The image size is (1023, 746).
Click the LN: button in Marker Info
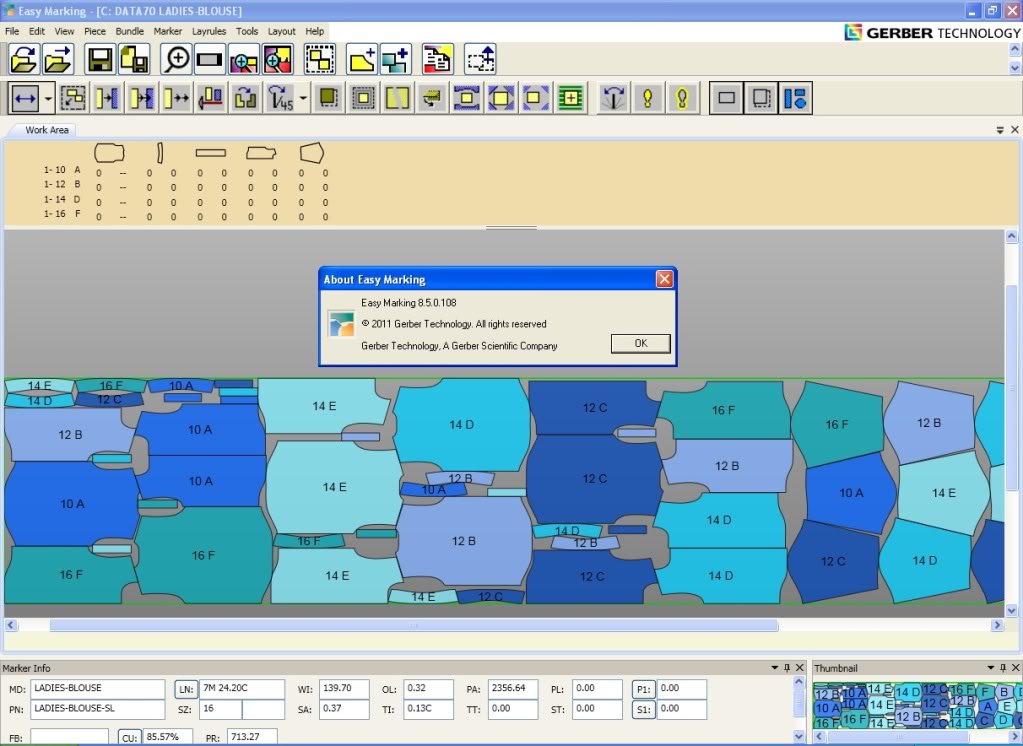coord(185,689)
